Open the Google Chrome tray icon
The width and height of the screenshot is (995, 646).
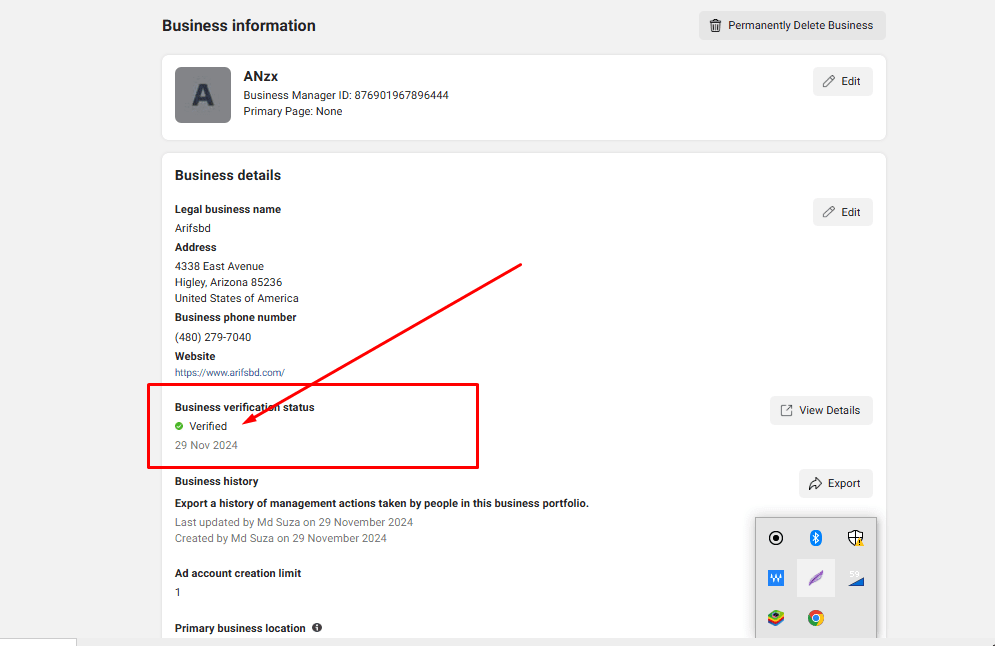816,618
